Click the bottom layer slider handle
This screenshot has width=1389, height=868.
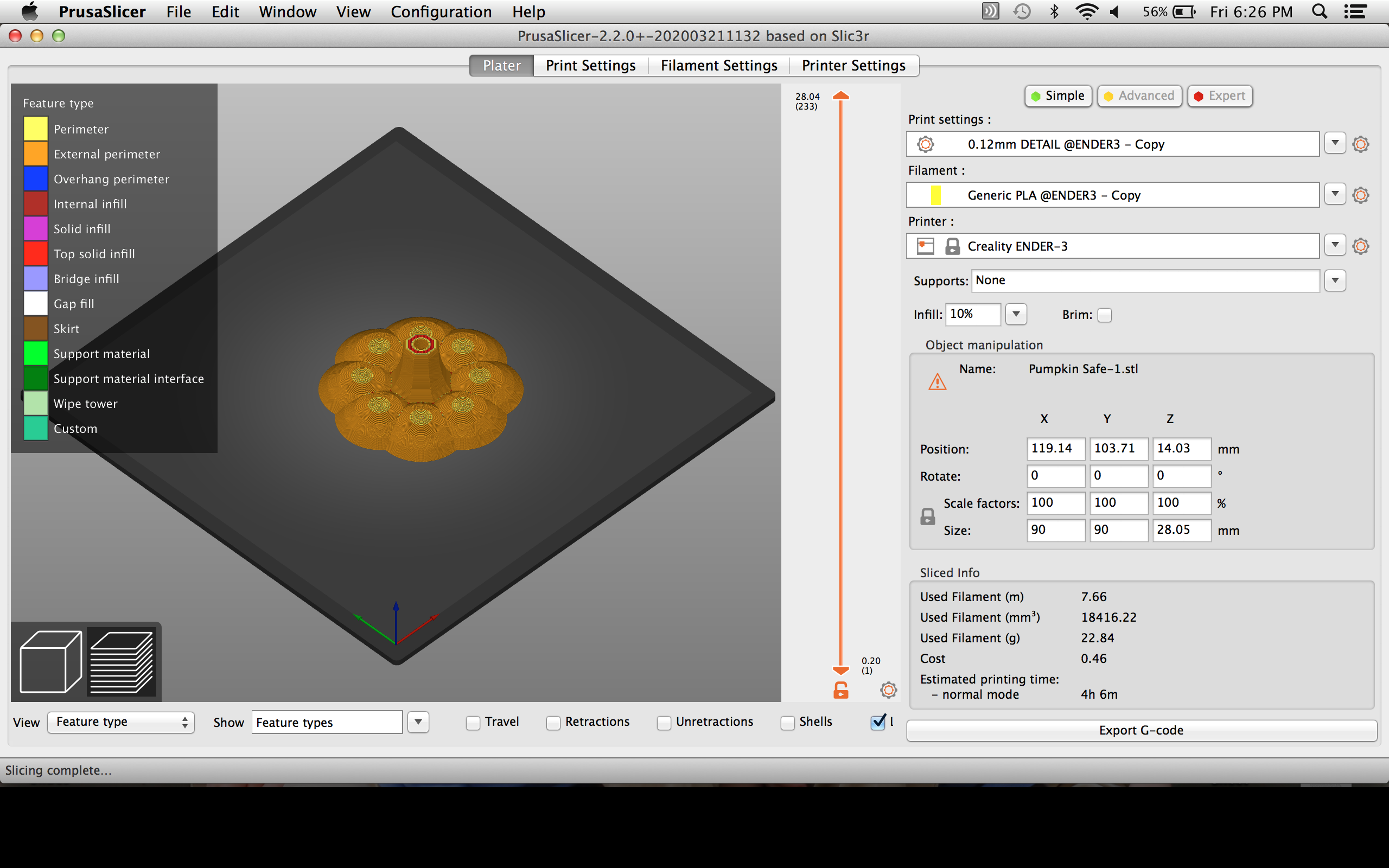841,671
